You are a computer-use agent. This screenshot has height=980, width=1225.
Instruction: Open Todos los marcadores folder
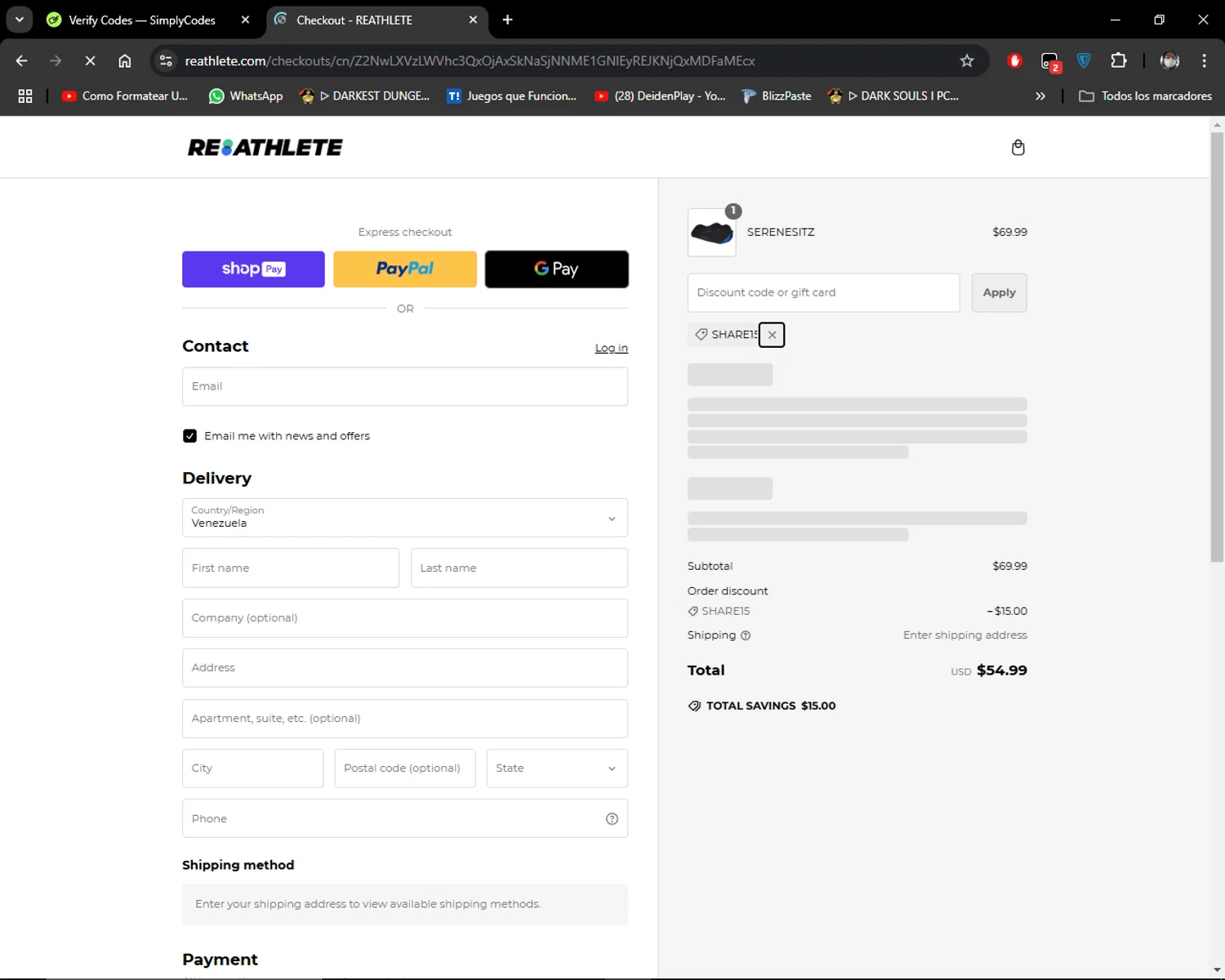click(x=1145, y=96)
